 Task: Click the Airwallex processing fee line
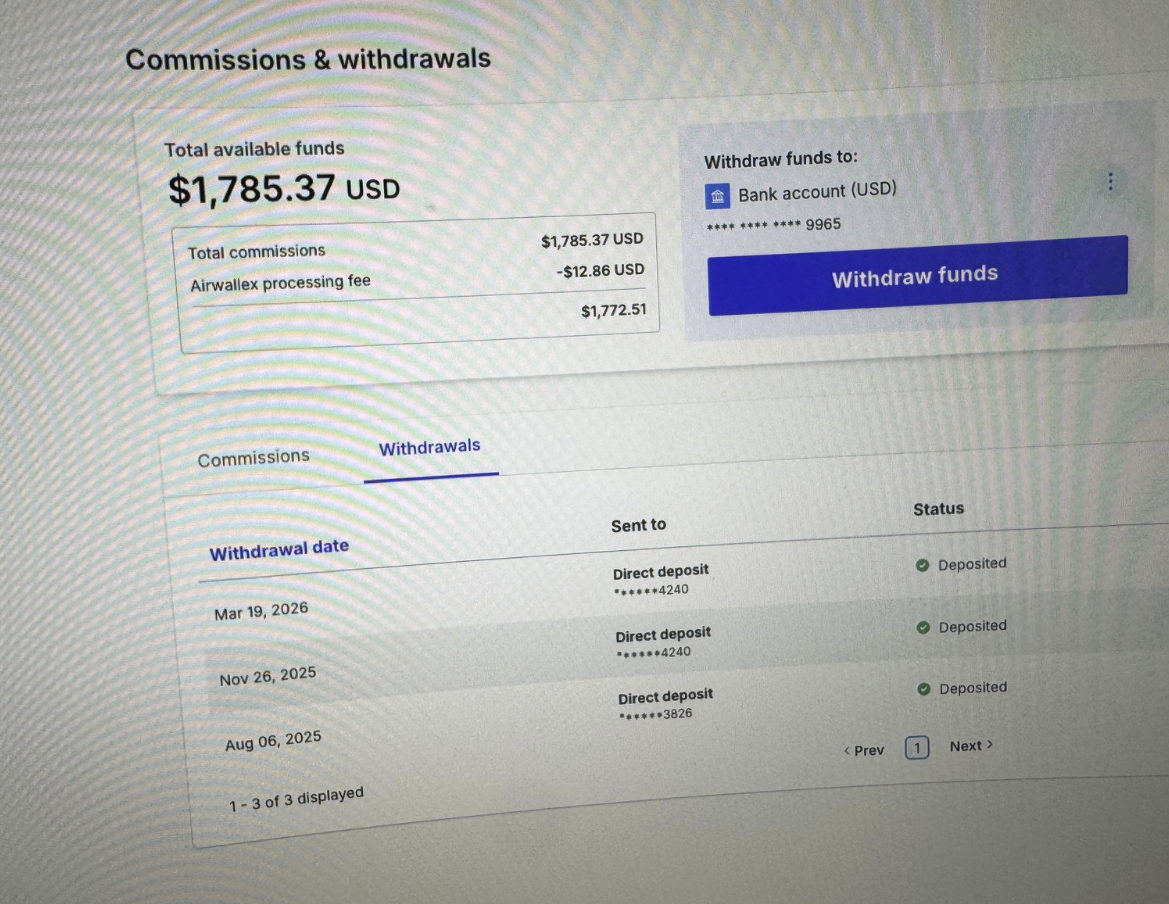click(x=281, y=282)
